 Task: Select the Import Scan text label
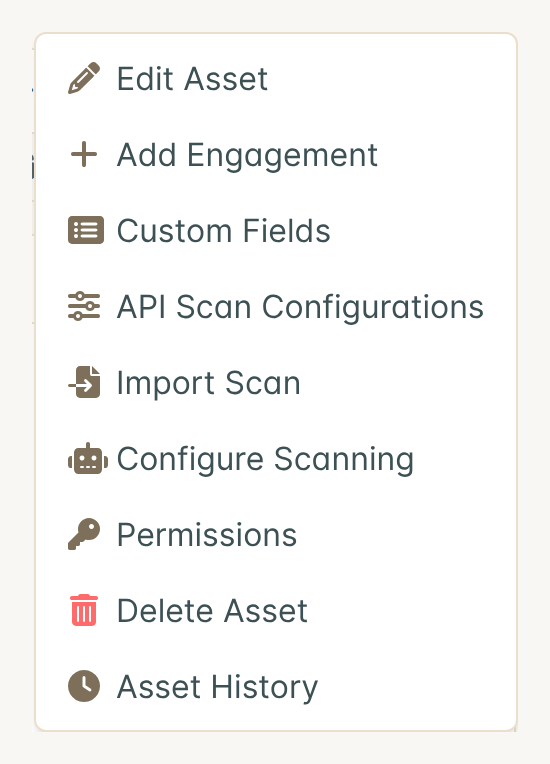[209, 383]
